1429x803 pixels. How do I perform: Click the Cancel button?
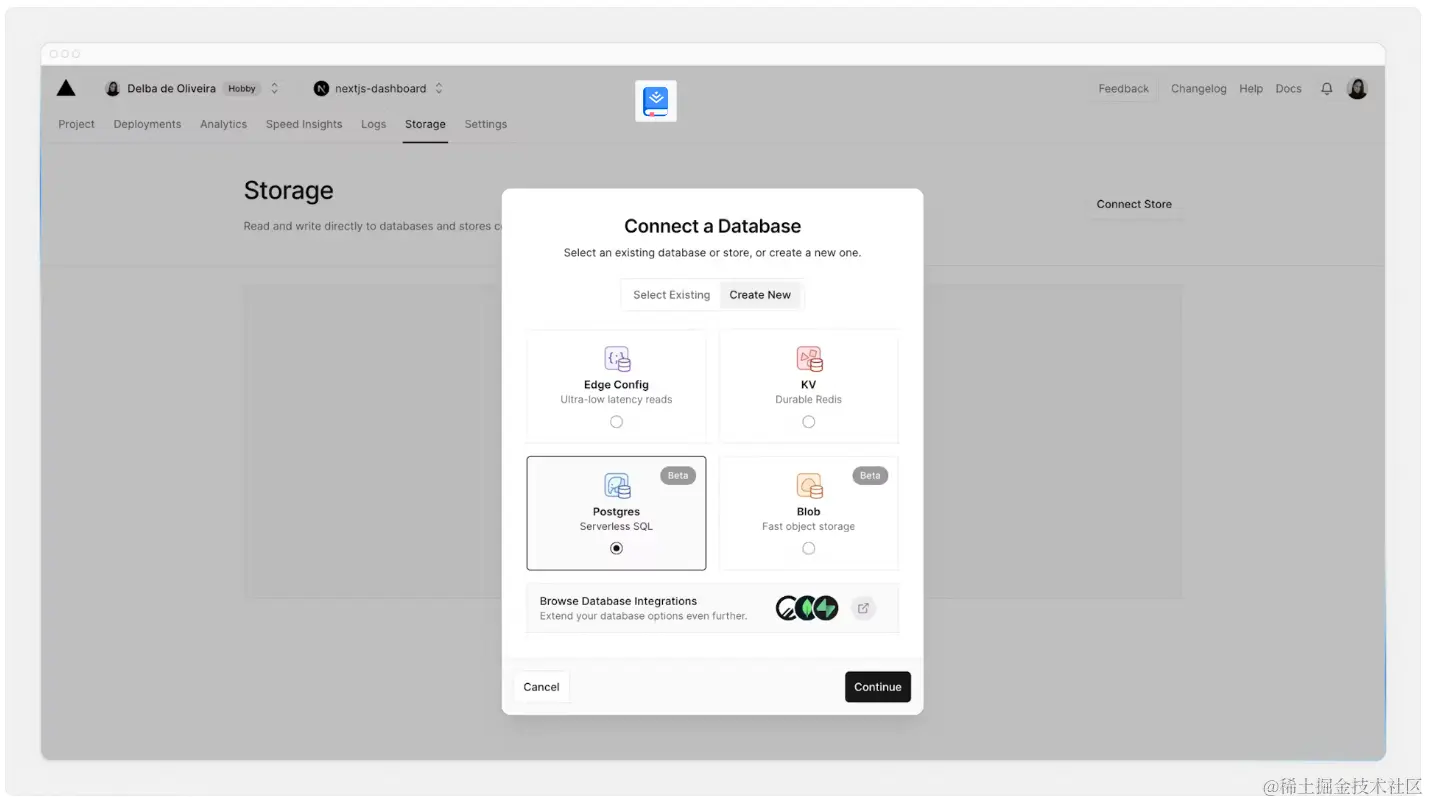click(x=541, y=687)
